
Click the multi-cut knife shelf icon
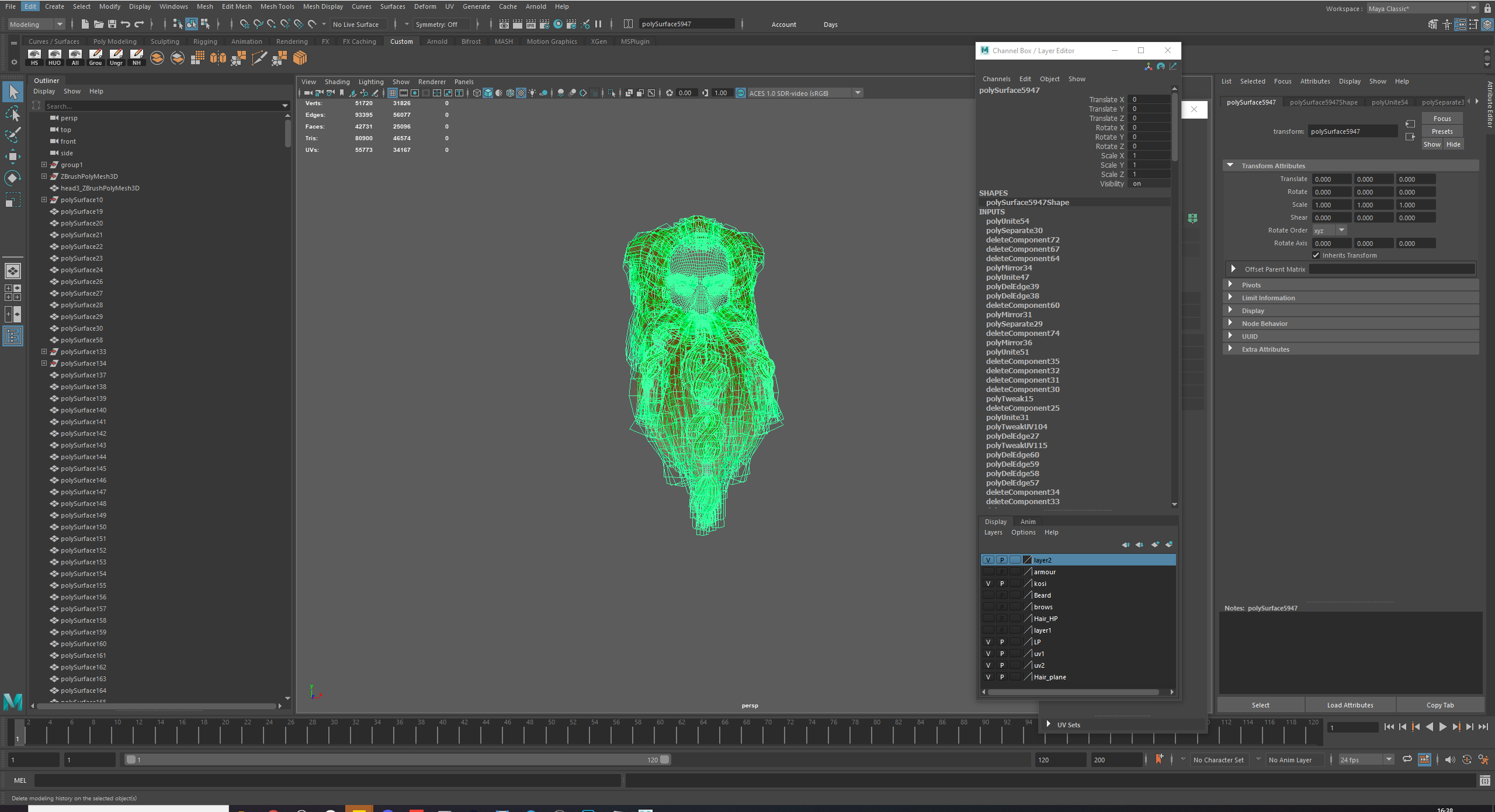259,57
